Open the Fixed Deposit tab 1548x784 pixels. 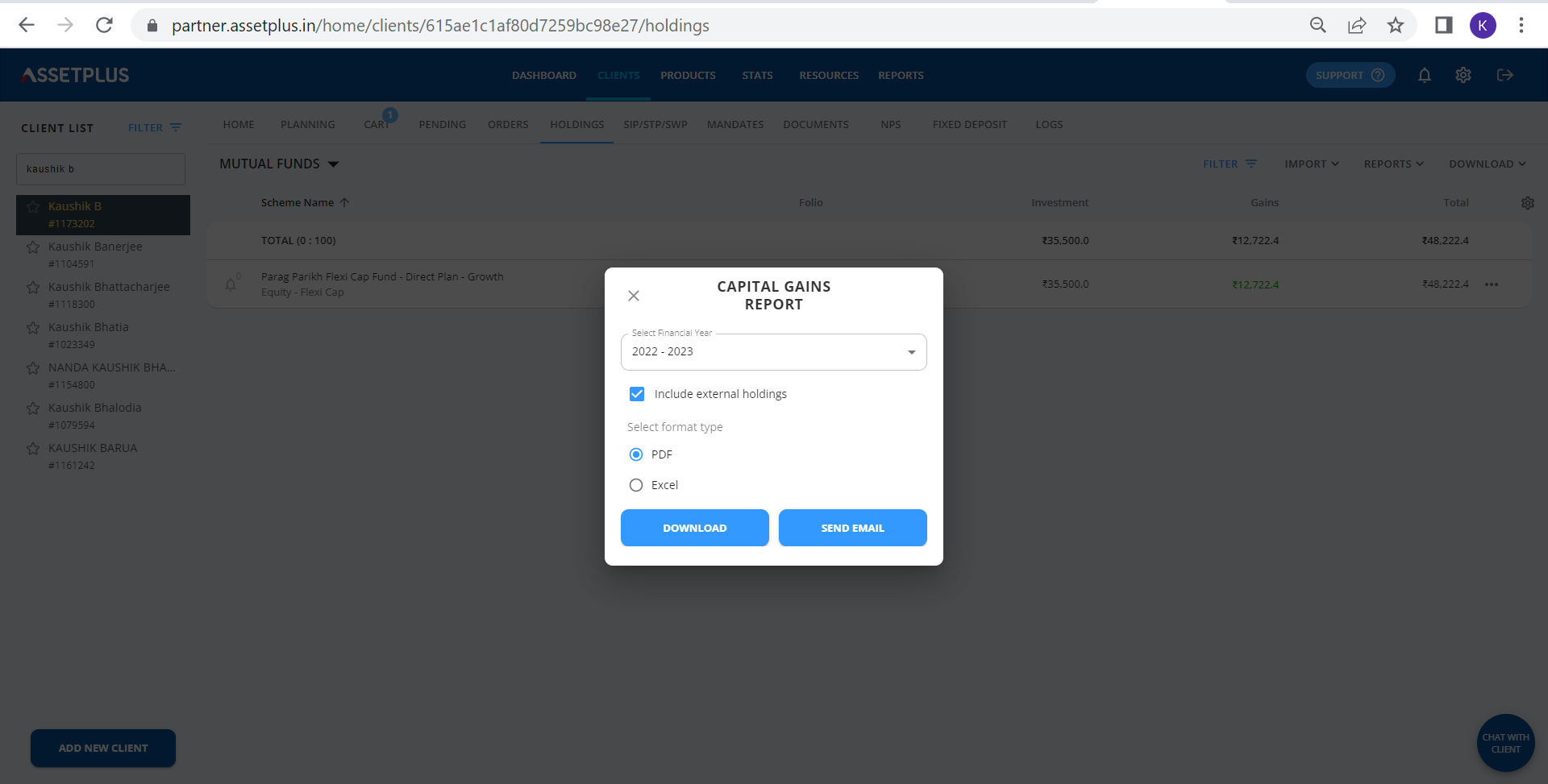(970, 125)
